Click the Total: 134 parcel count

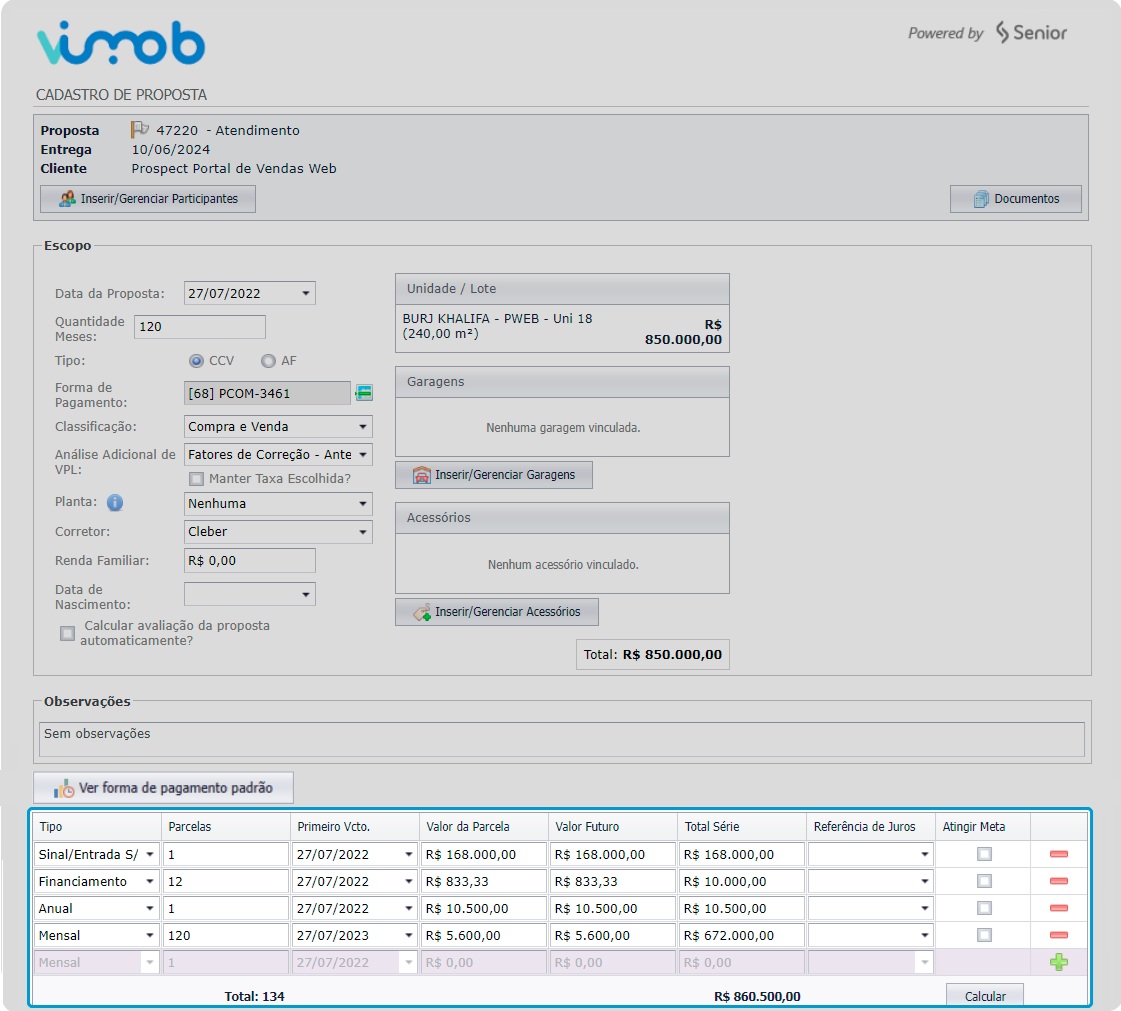pyautogui.click(x=255, y=996)
